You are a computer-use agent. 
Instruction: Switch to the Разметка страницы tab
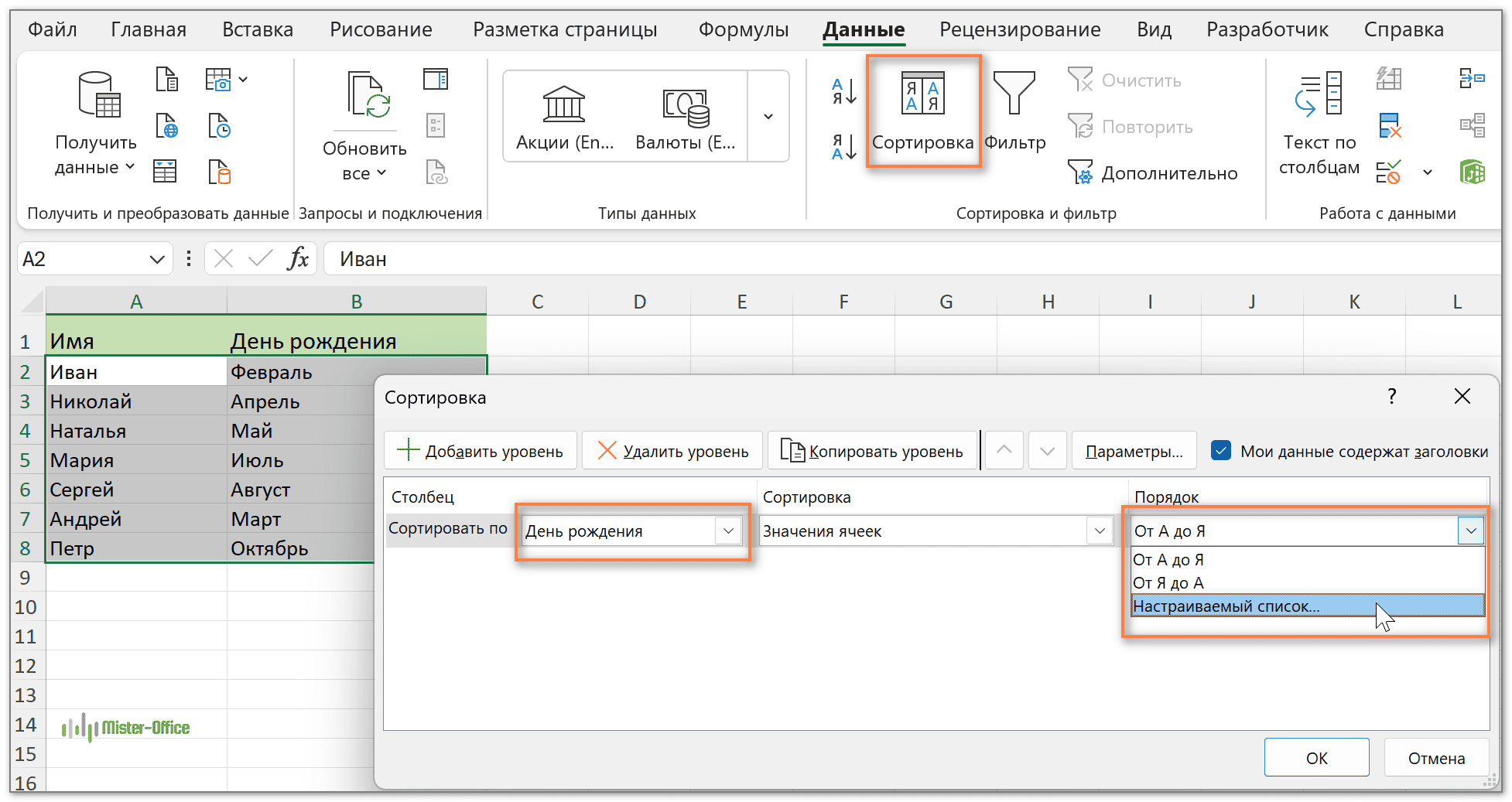pyautogui.click(x=565, y=29)
